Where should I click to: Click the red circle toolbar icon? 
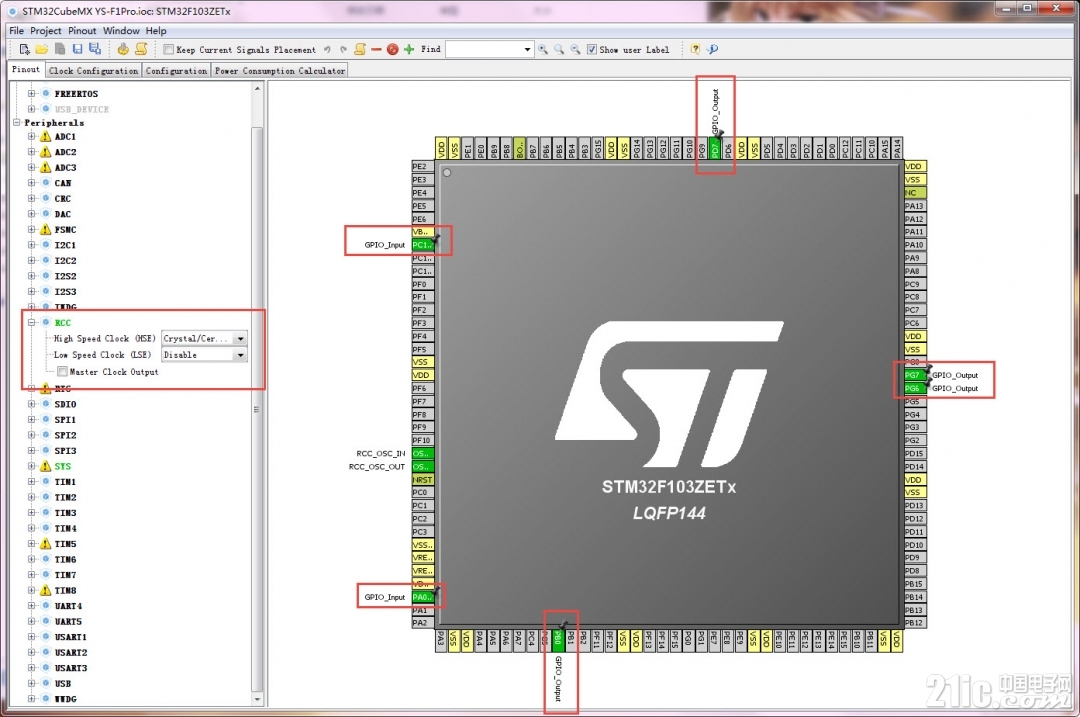393,50
